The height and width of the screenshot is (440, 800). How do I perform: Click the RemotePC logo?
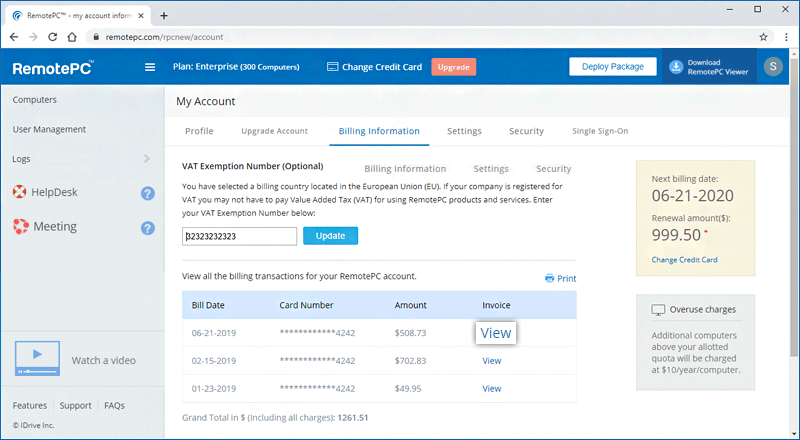pyautogui.click(x=53, y=67)
